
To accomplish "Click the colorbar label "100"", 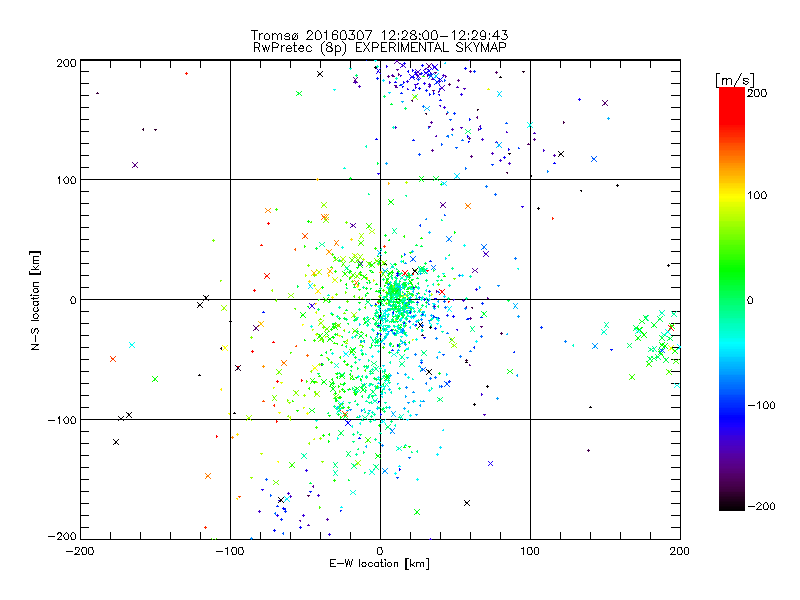I will [x=757, y=195].
